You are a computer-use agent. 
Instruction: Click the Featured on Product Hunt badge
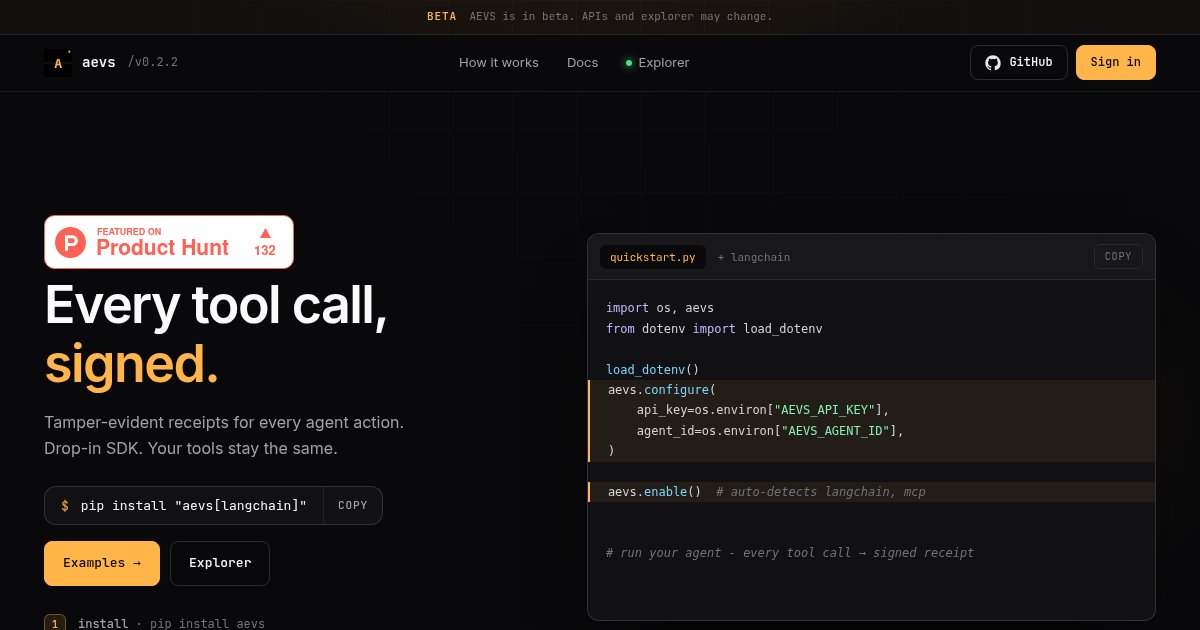(169, 242)
